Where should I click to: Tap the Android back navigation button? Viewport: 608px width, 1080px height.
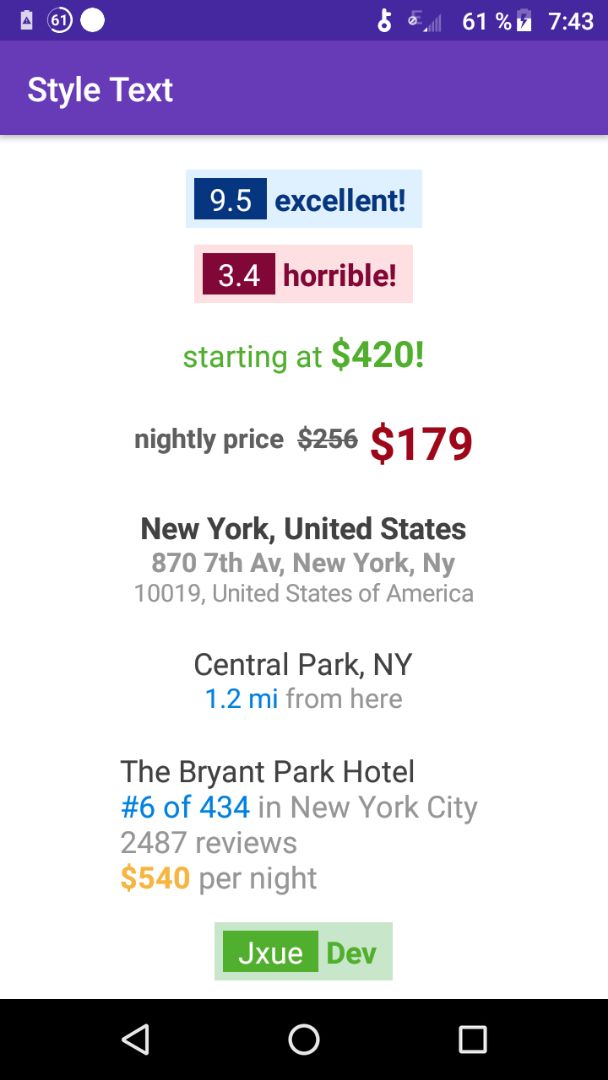135,1039
